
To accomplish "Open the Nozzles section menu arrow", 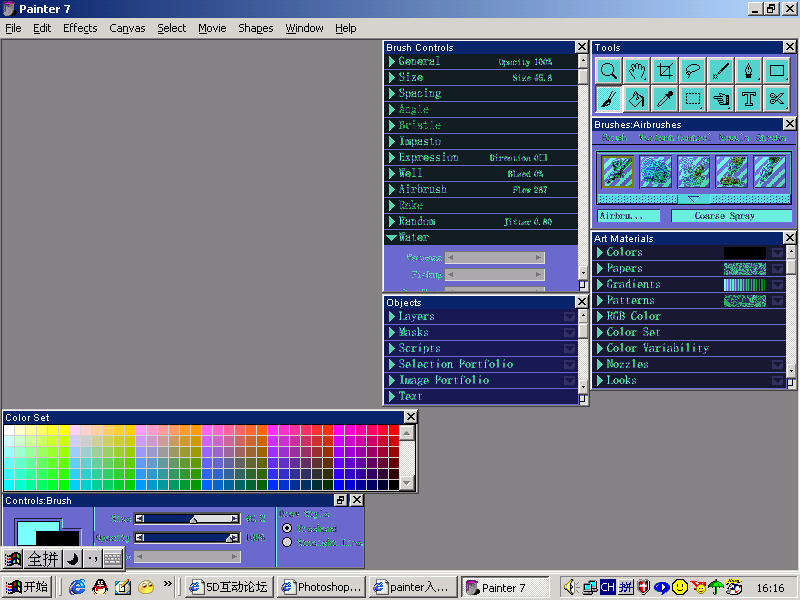I will [x=777, y=364].
